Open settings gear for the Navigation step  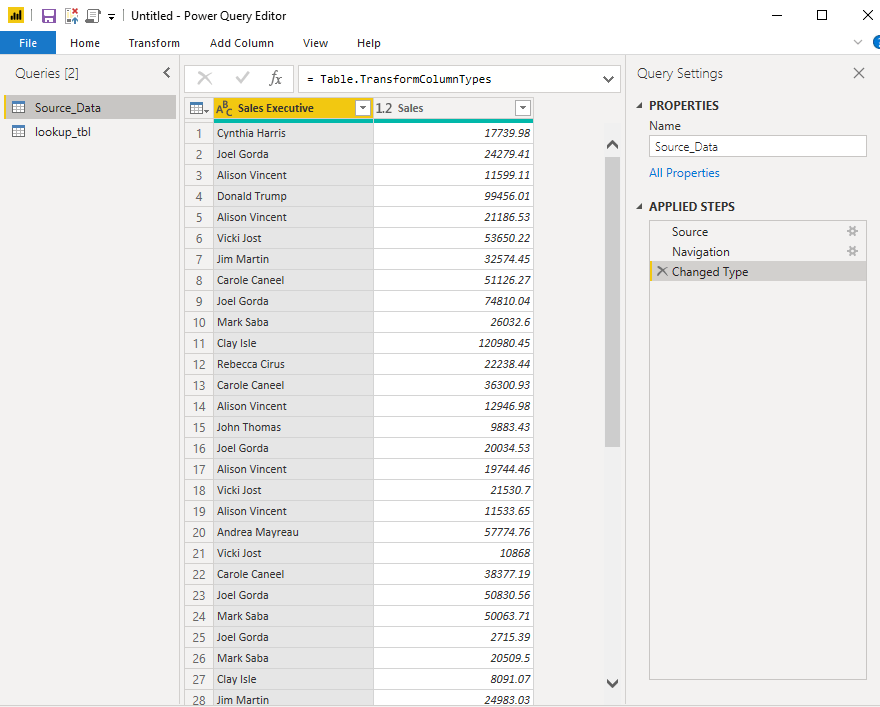click(852, 251)
